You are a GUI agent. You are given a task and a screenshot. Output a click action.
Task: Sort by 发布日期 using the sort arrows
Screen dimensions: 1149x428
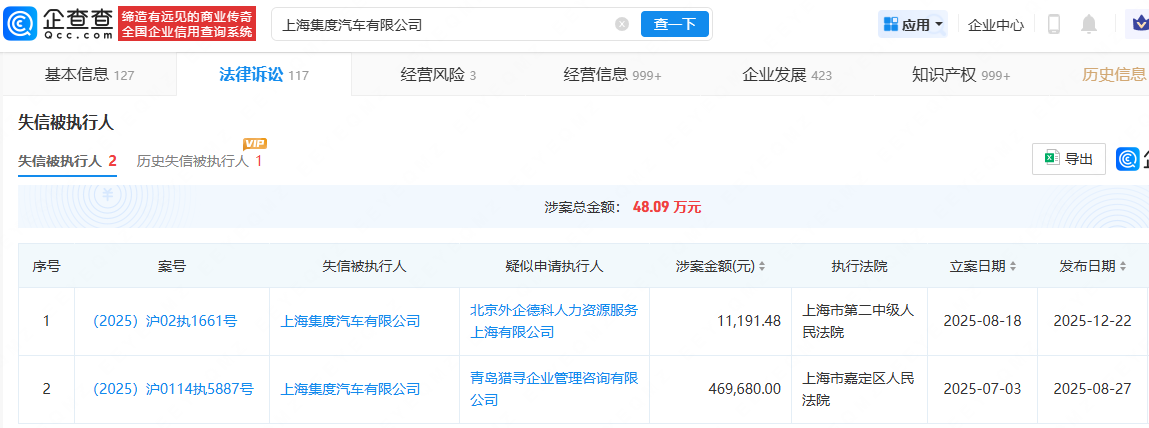point(1123,267)
